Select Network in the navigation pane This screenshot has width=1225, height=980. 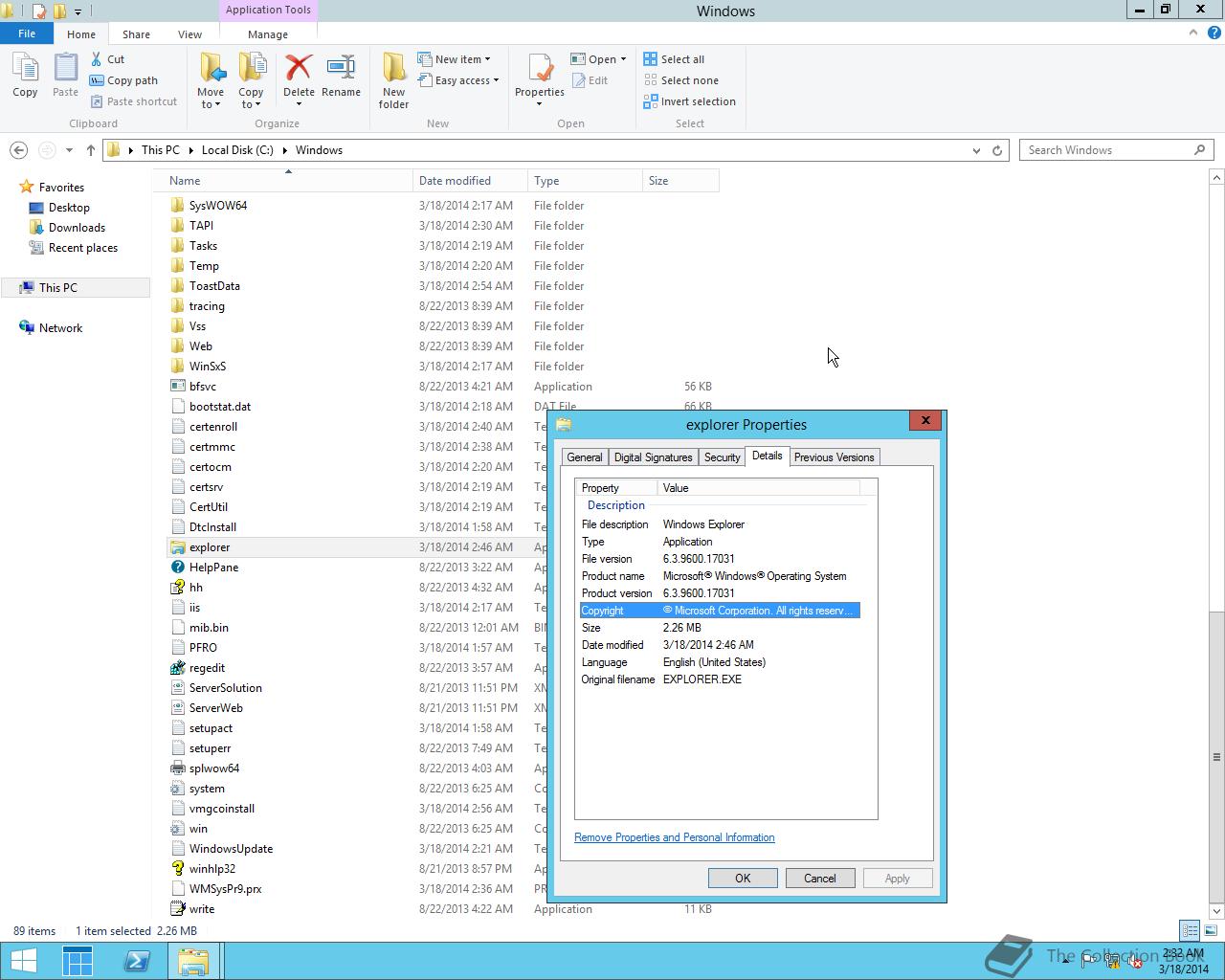coord(60,328)
